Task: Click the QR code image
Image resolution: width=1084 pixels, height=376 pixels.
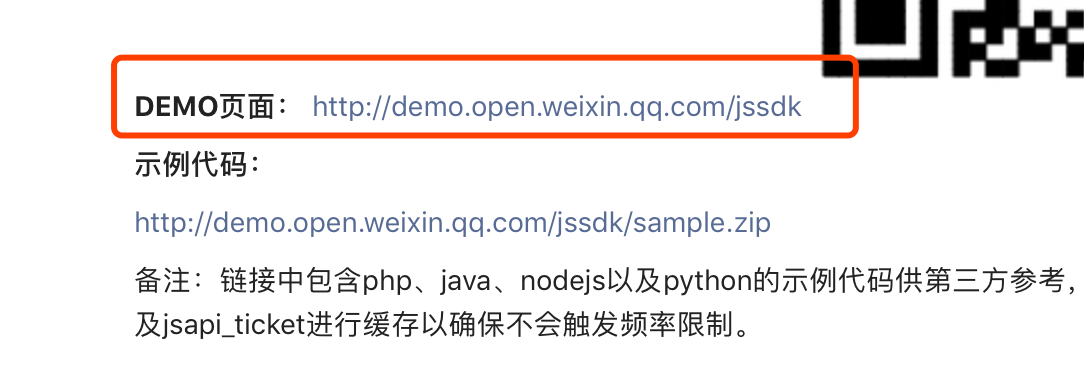Action: pyautogui.click(x=953, y=38)
